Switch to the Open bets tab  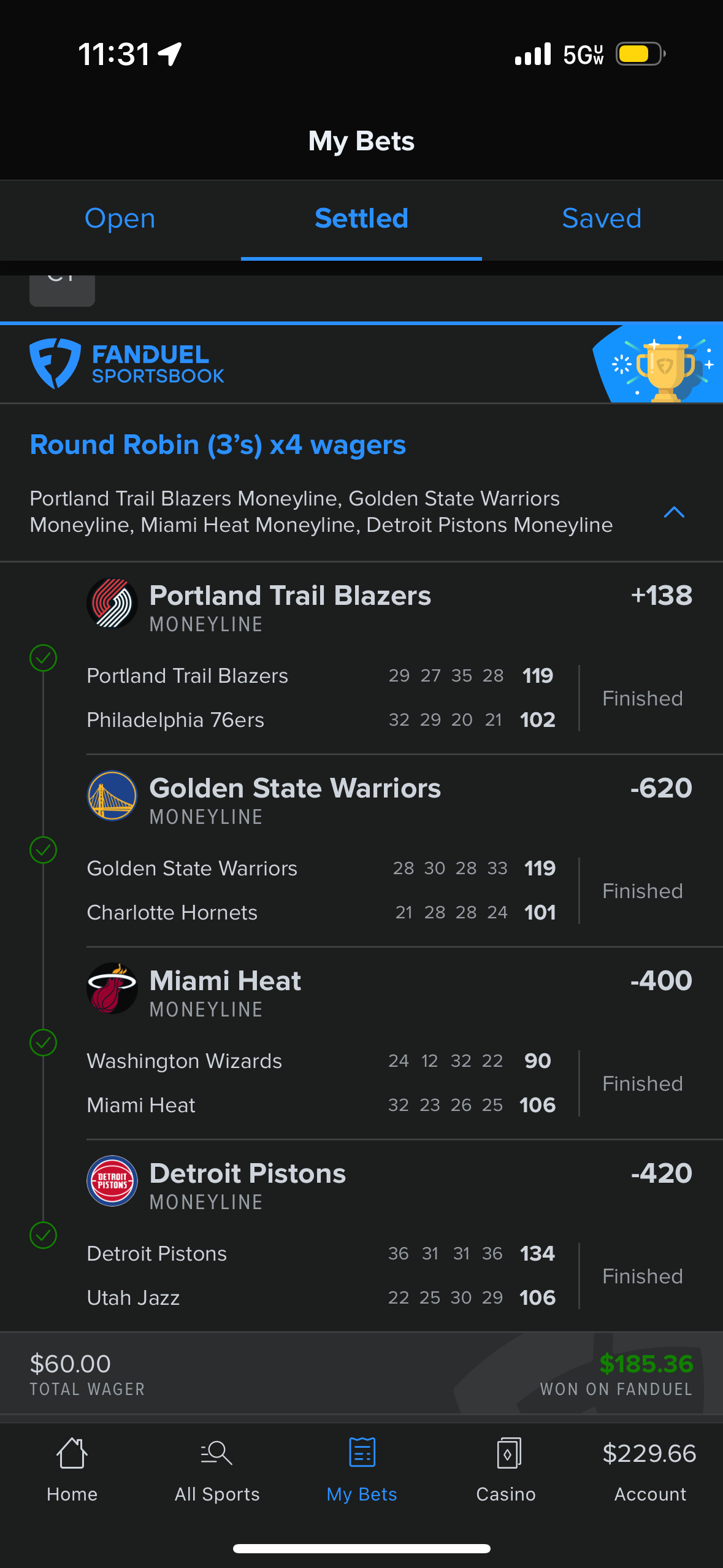click(120, 219)
